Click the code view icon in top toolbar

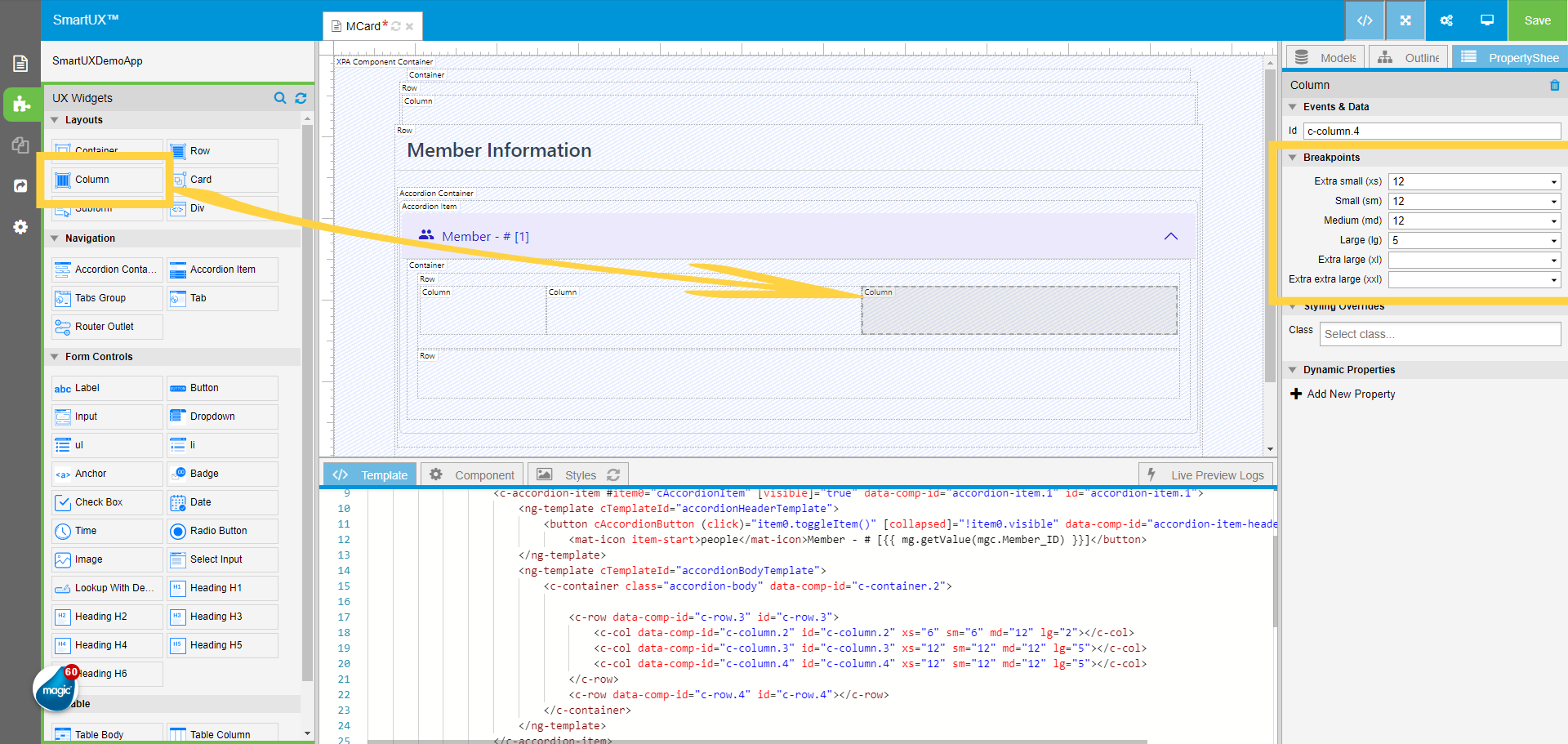click(1365, 20)
